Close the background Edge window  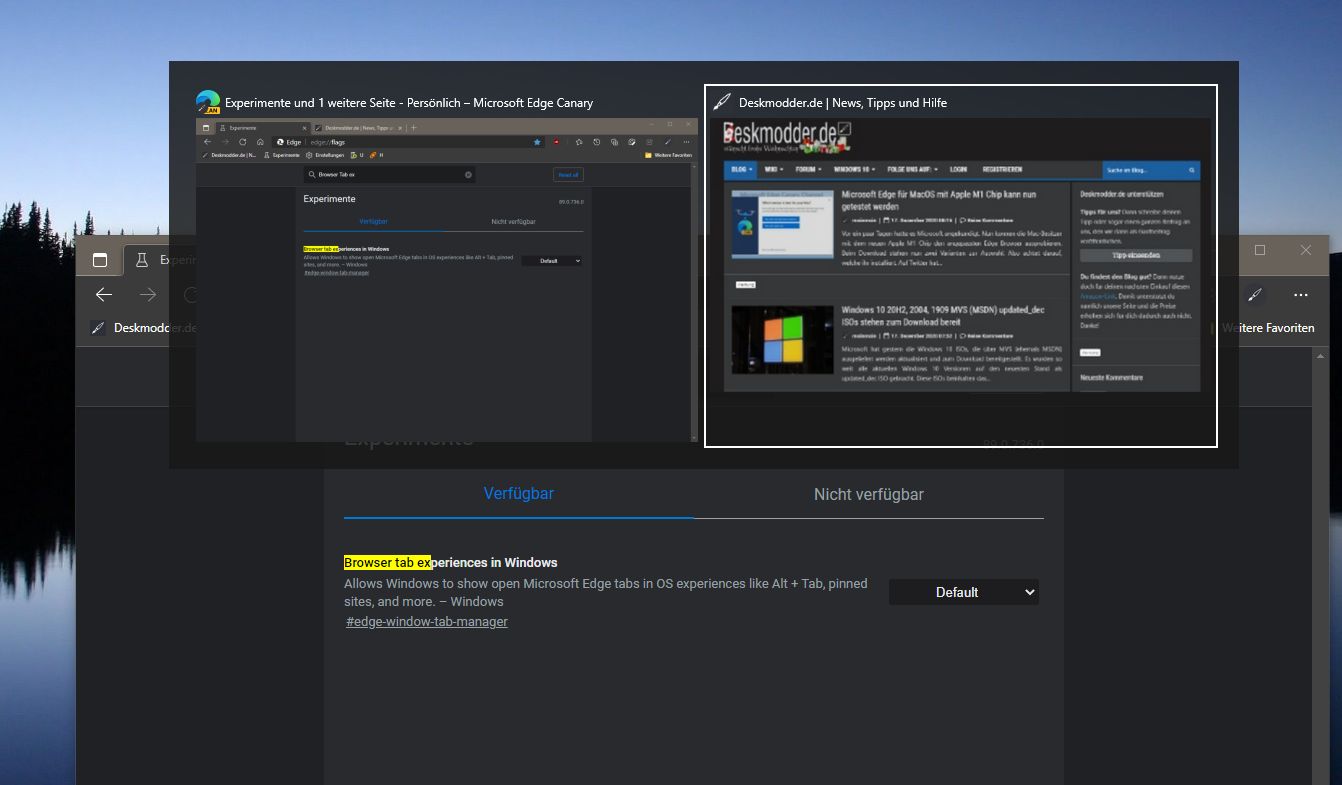coord(1306,250)
